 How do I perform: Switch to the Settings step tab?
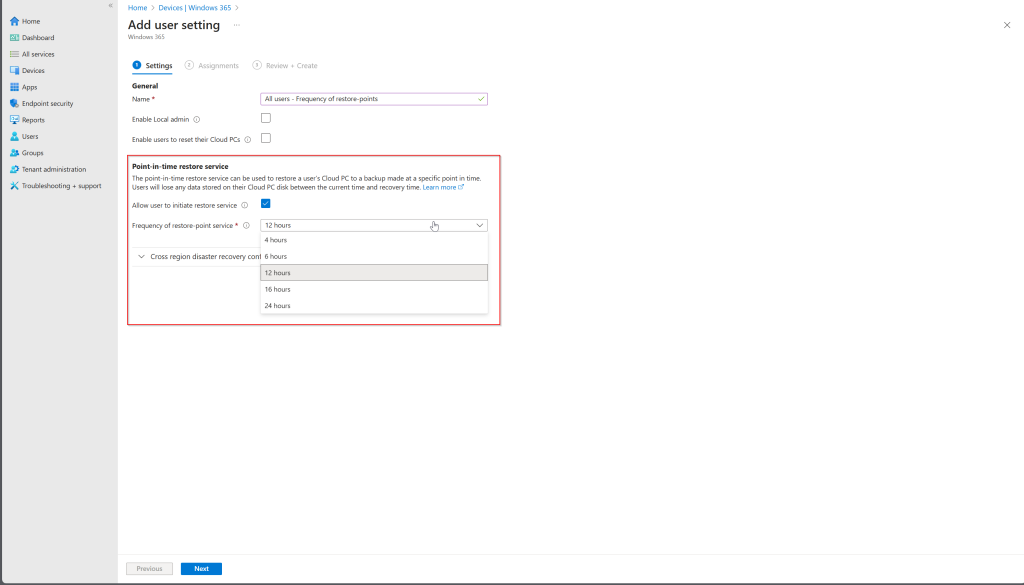[152, 65]
